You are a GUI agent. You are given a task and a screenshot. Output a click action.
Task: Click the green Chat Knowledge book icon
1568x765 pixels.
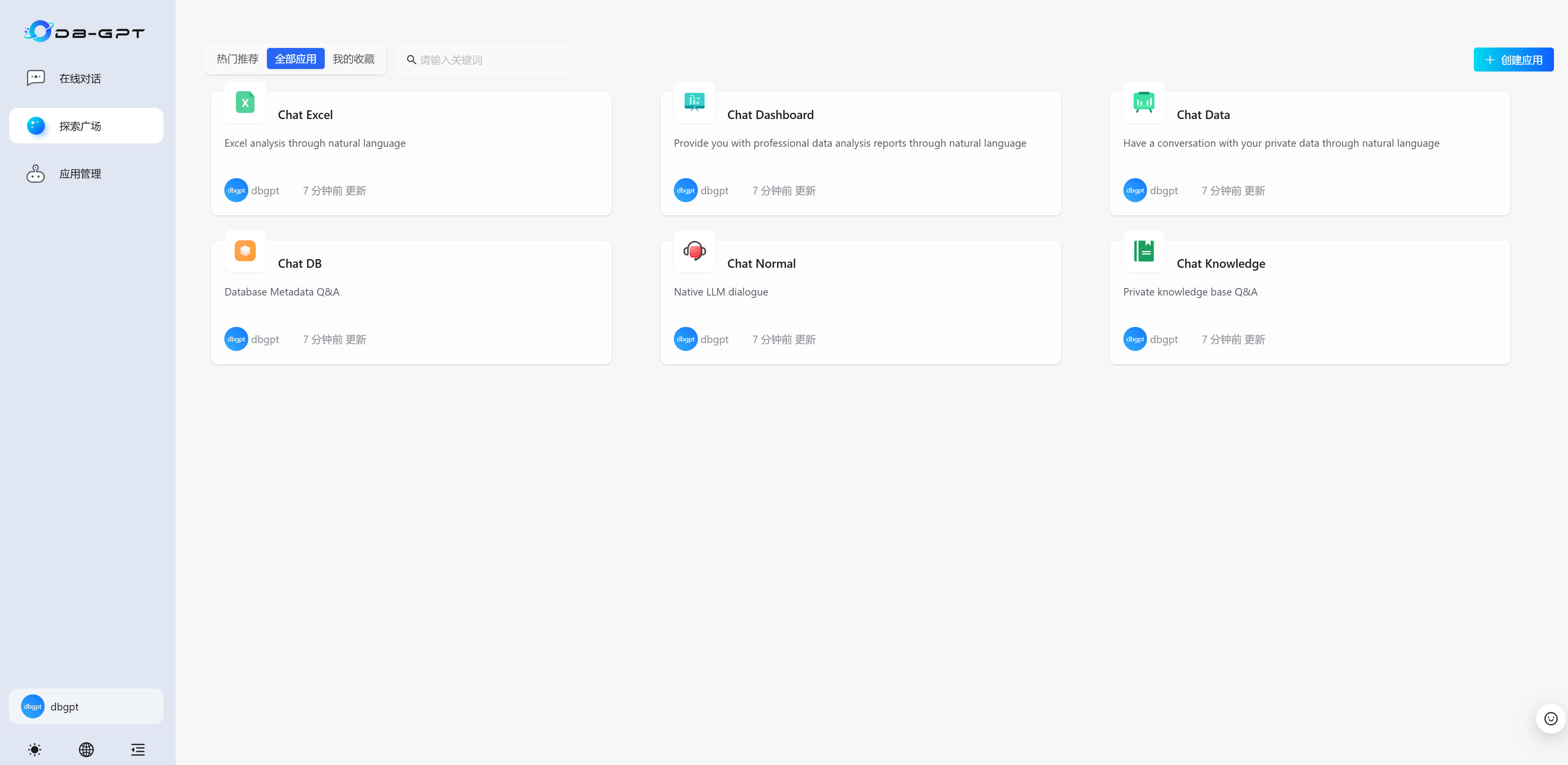[1143, 251]
